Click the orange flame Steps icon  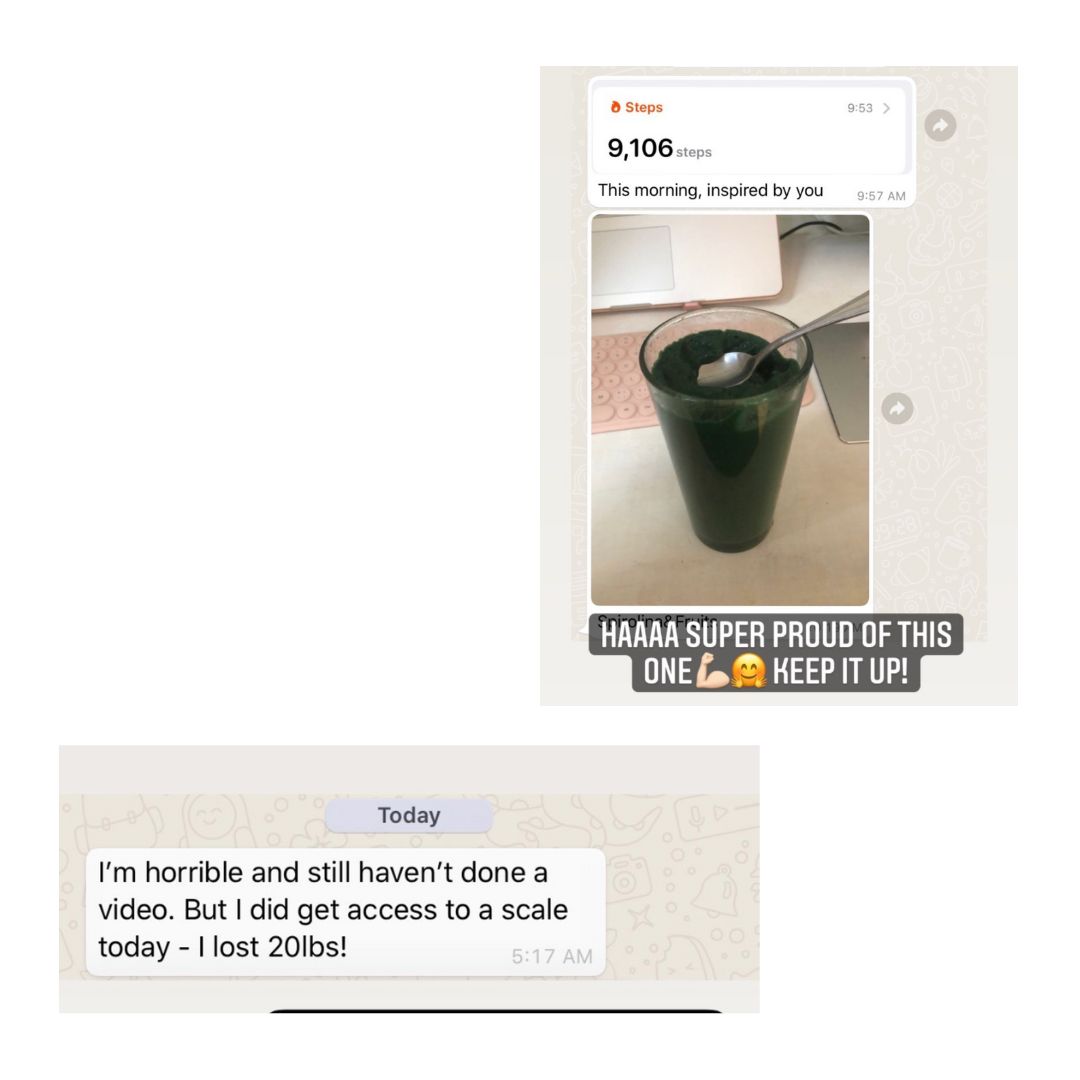(615, 107)
